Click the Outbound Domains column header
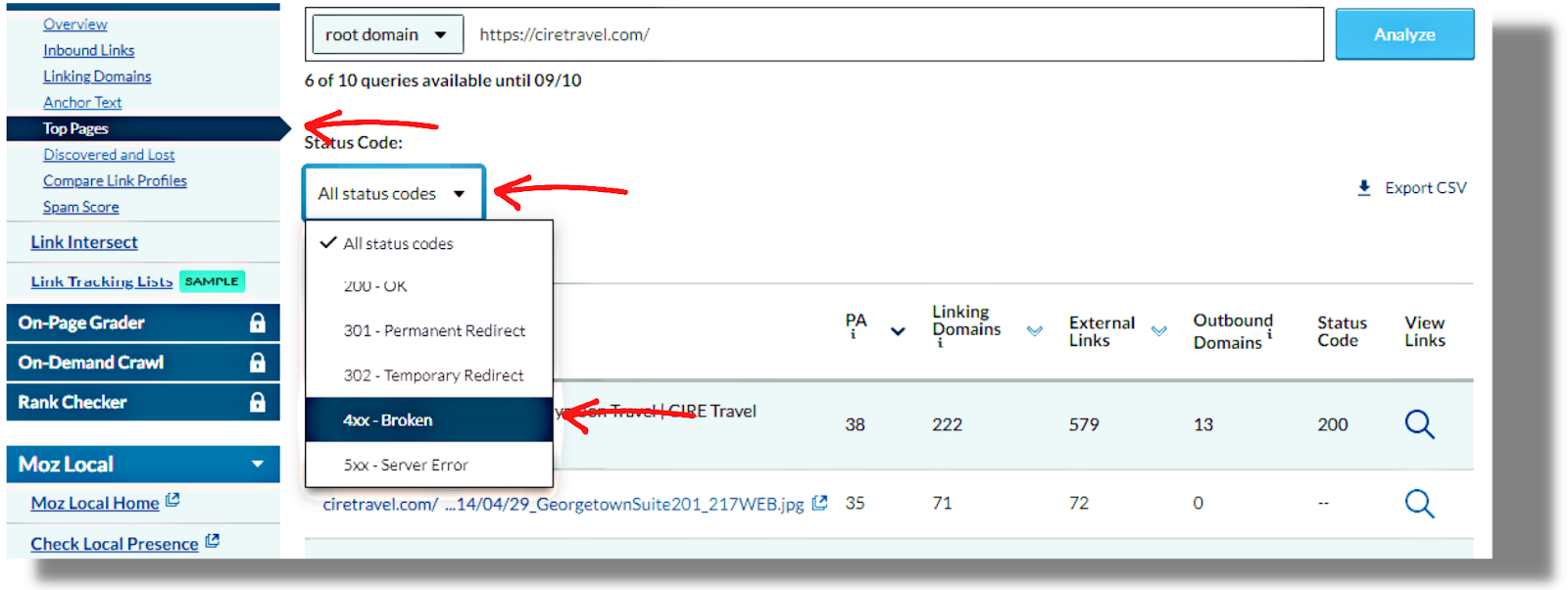This screenshot has height=590, width=1568. pyautogui.click(x=1233, y=331)
